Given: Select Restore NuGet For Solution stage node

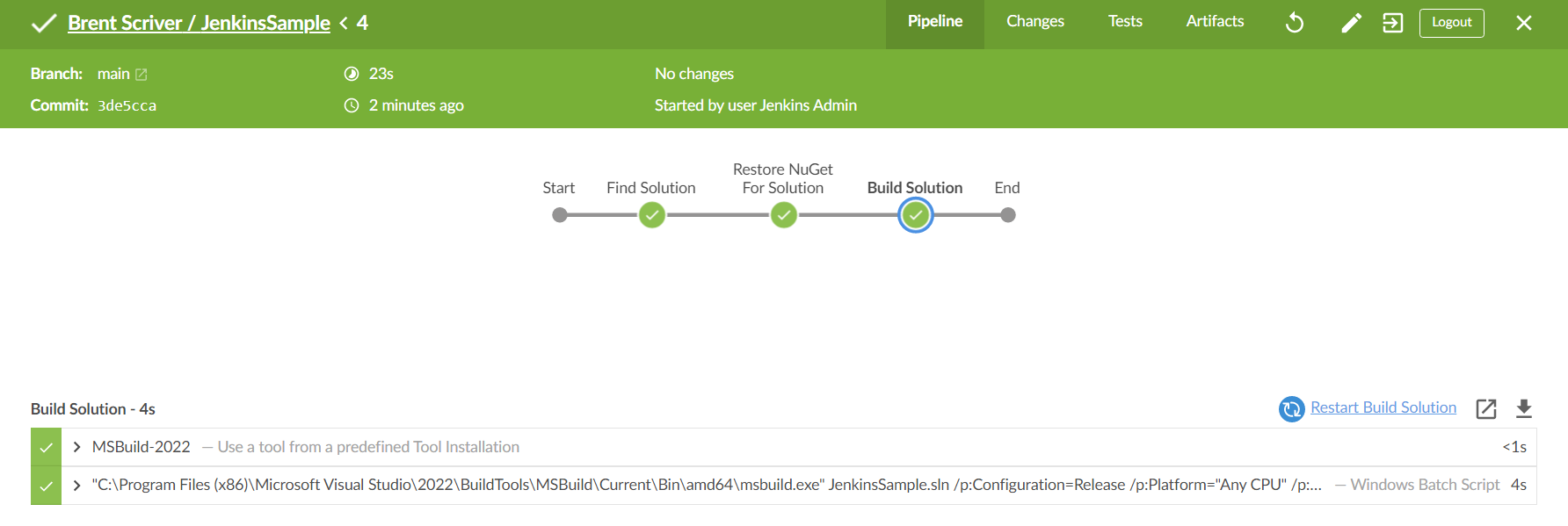Looking at the screenshot, I should click(784, 215).
